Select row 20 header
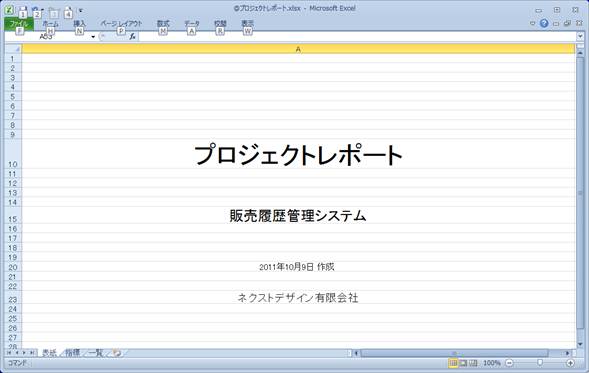Viewport: 589px width, 373px height. pyautogui.click(x=13, y=267)
